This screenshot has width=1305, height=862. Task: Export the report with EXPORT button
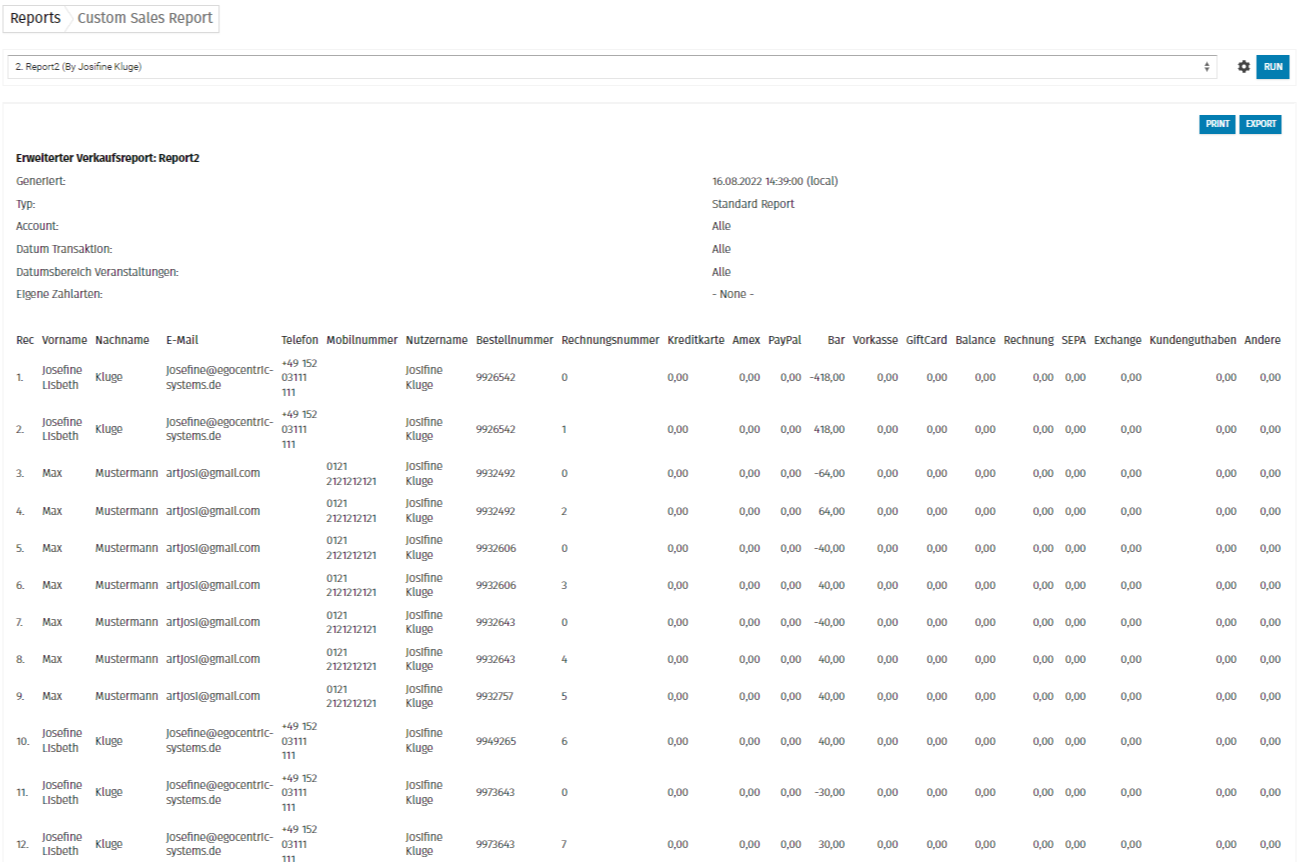click(x=1260, y=124)
